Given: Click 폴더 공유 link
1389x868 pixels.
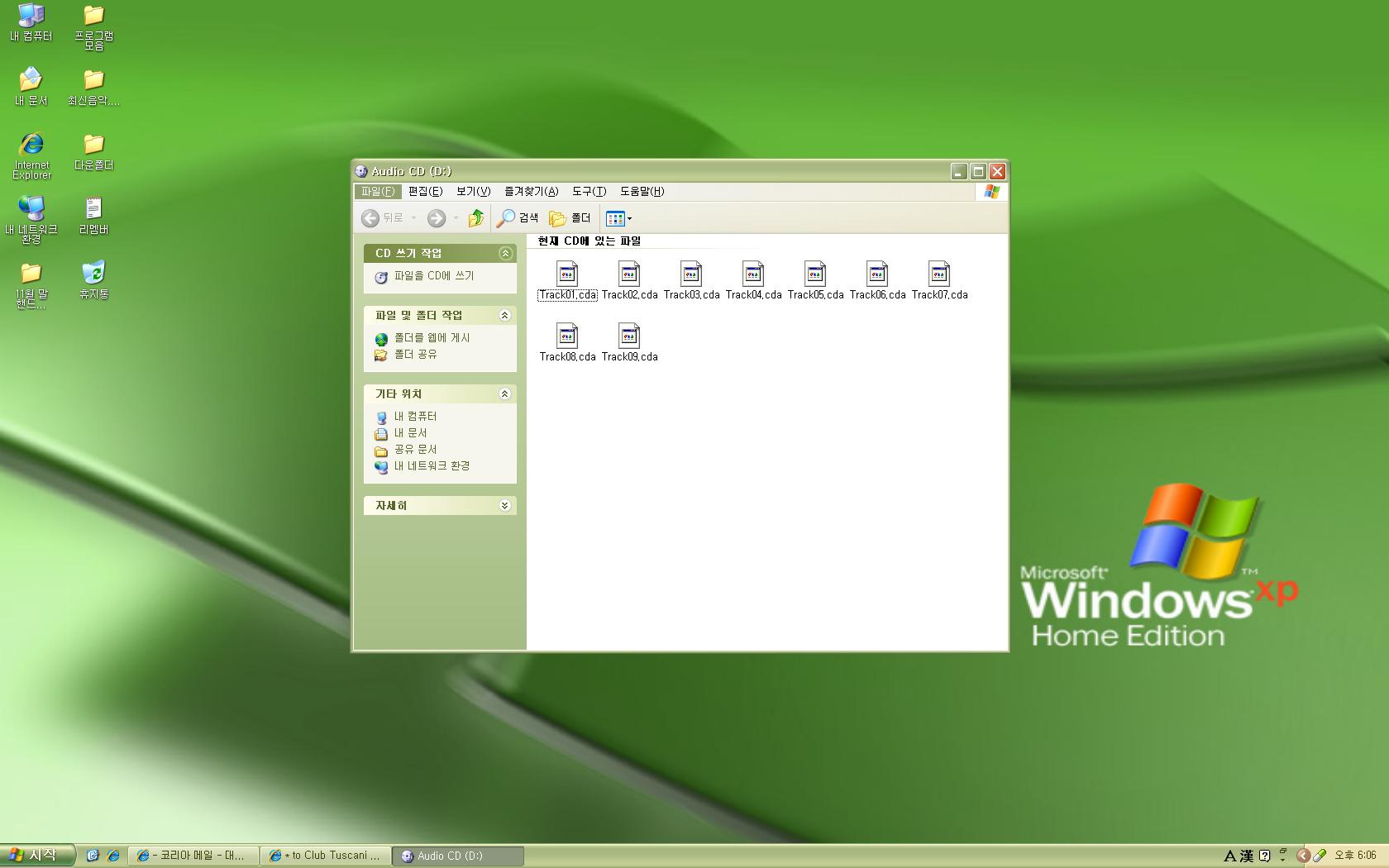Looking at the screenshot, I should point(415,355).
